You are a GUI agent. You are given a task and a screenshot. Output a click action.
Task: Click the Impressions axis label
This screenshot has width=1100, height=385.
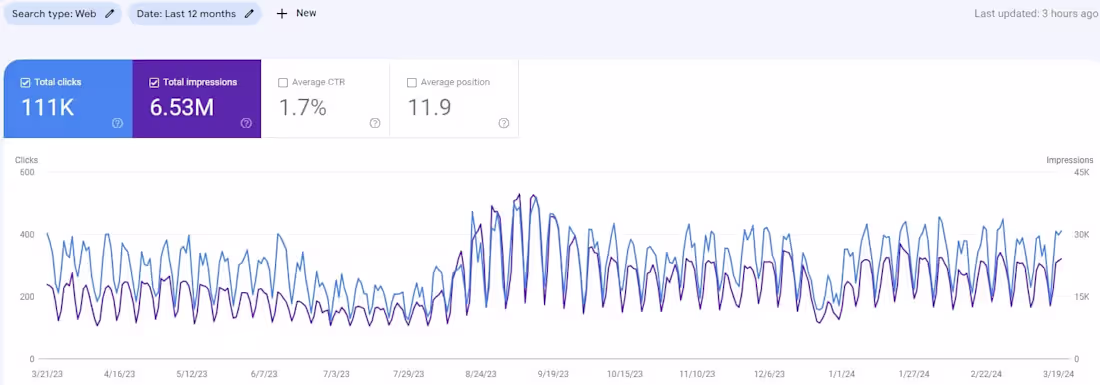[x=1069, y=160]
